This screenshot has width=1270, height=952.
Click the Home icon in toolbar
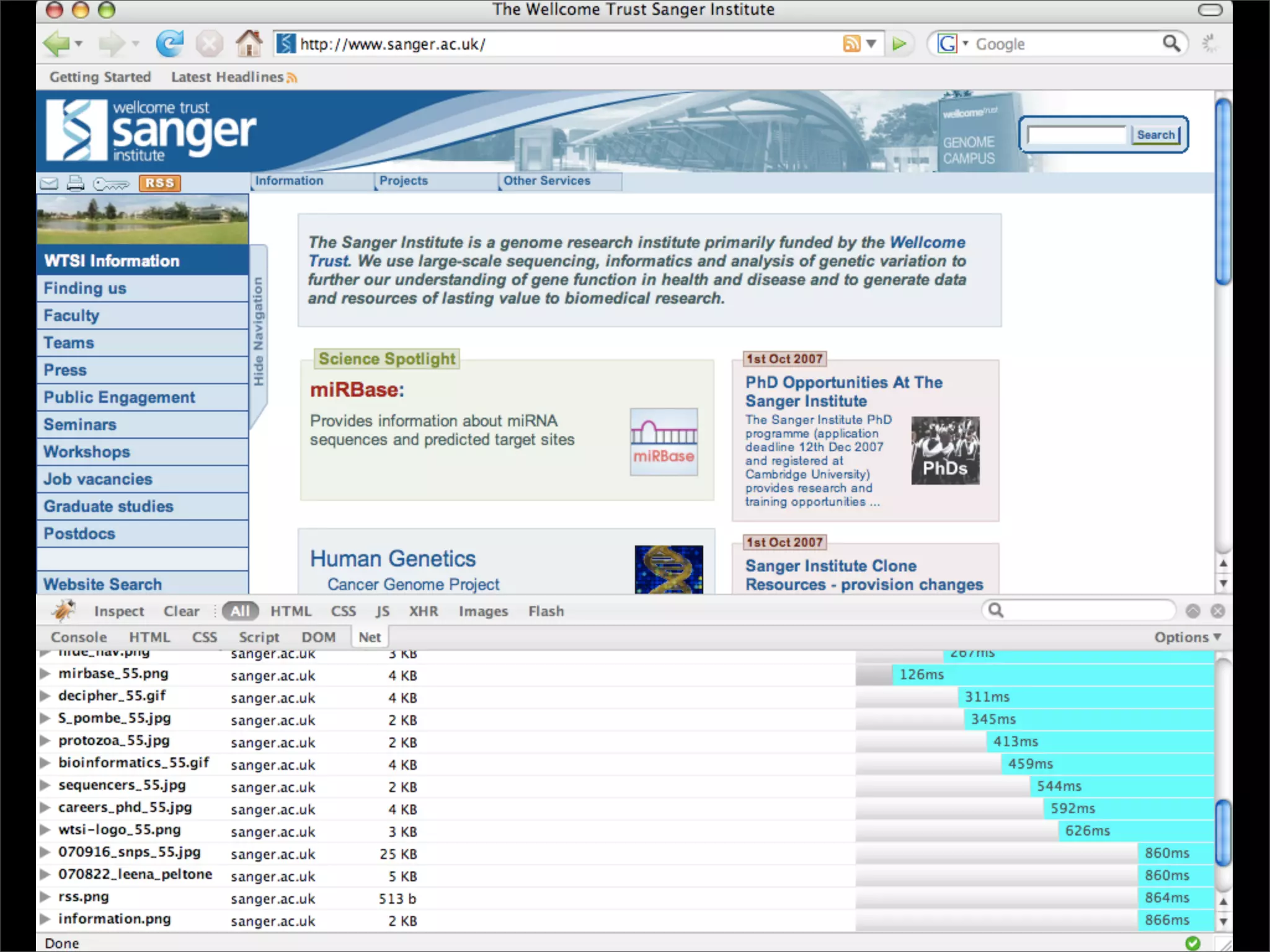[249, 43]
